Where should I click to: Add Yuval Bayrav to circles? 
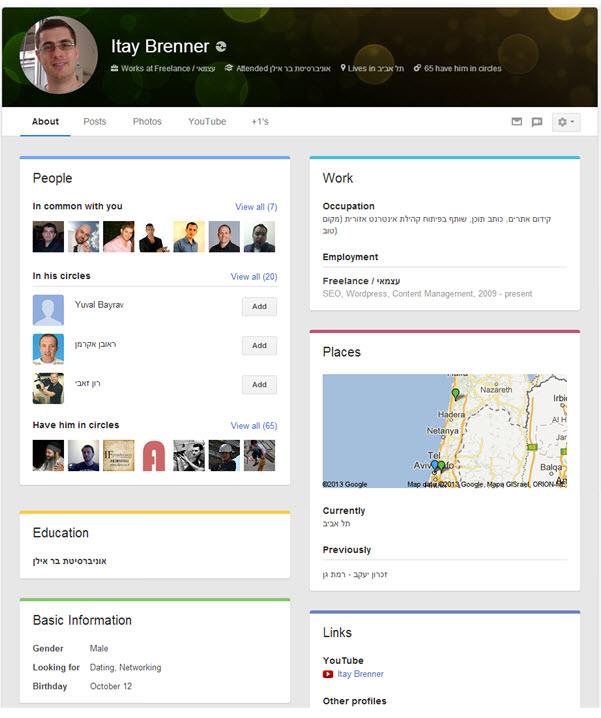point(259,307)
